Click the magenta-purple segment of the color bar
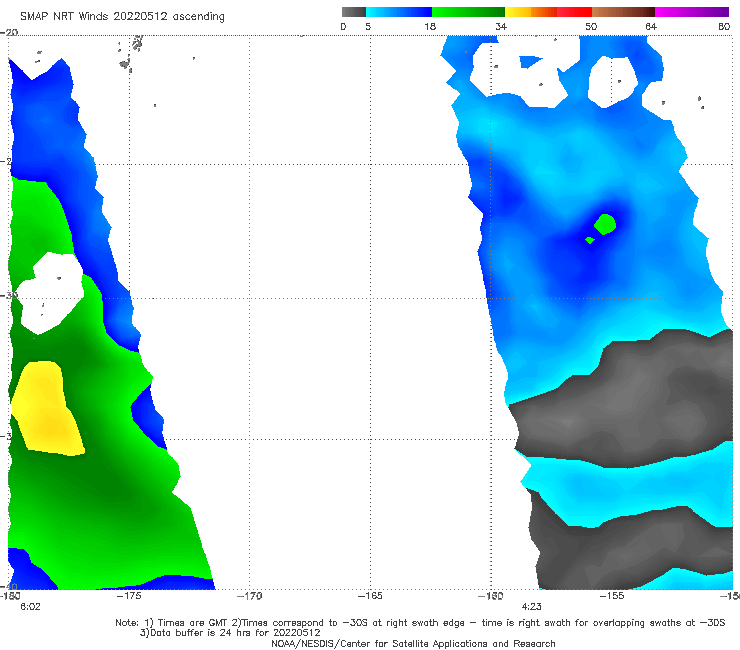 (692, 12)
